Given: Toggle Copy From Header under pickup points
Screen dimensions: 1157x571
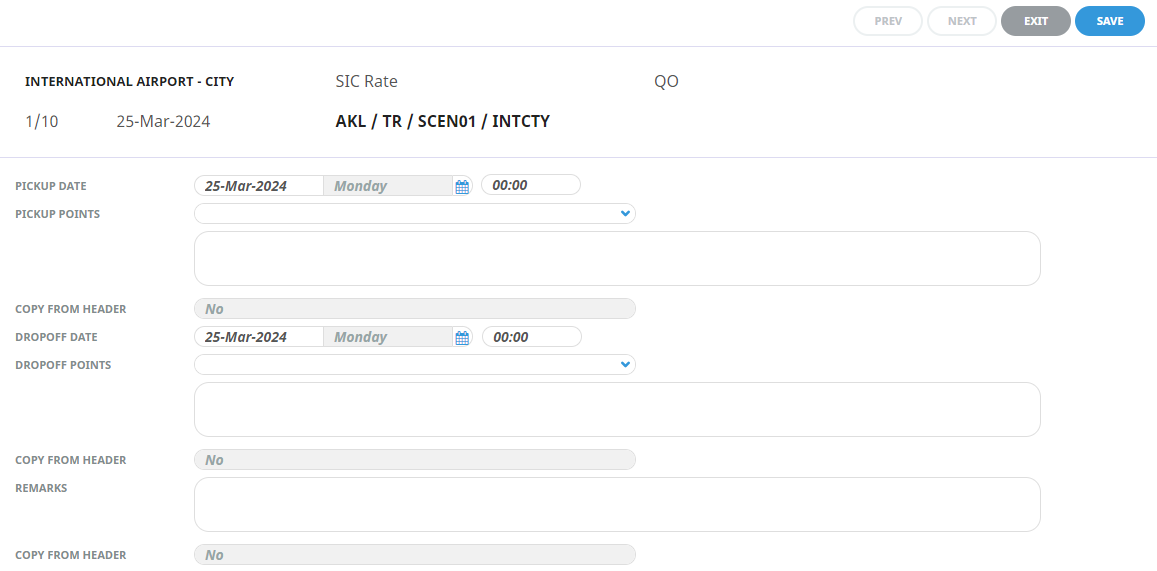Looking at the screenshot, I should click(414, 309).
